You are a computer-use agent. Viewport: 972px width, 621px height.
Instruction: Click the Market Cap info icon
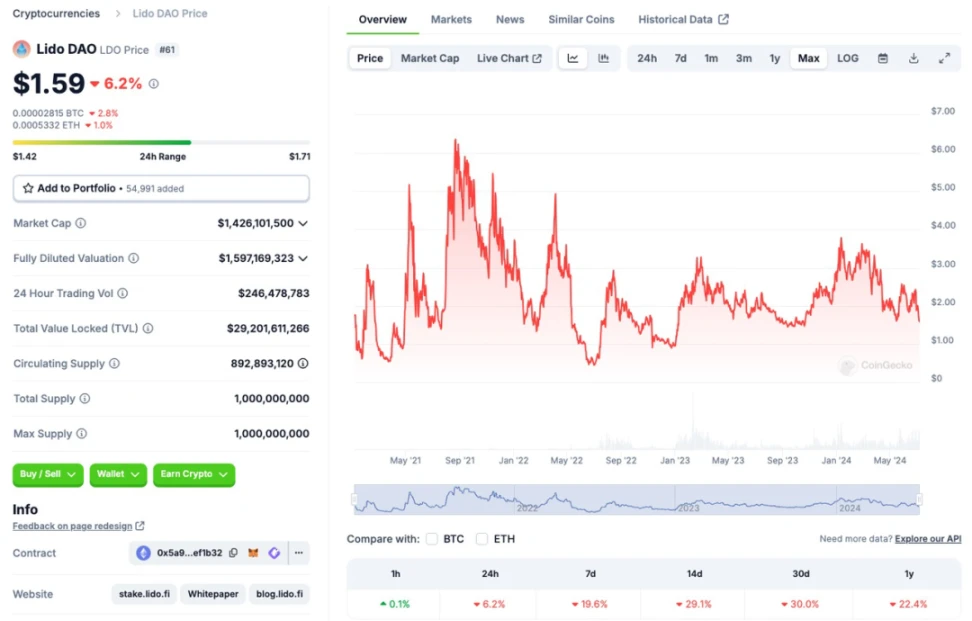click(81, 223)
